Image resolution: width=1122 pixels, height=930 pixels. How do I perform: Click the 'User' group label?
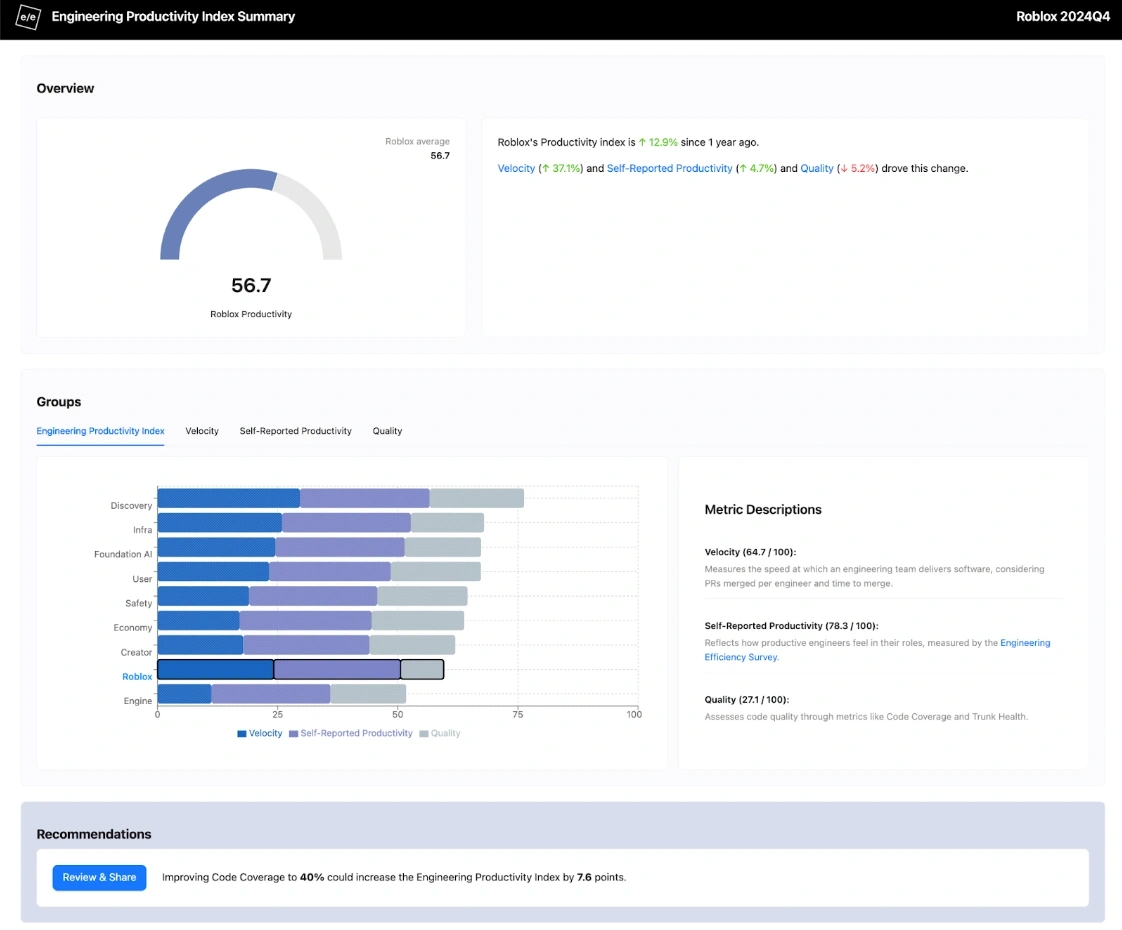(142, 579)
